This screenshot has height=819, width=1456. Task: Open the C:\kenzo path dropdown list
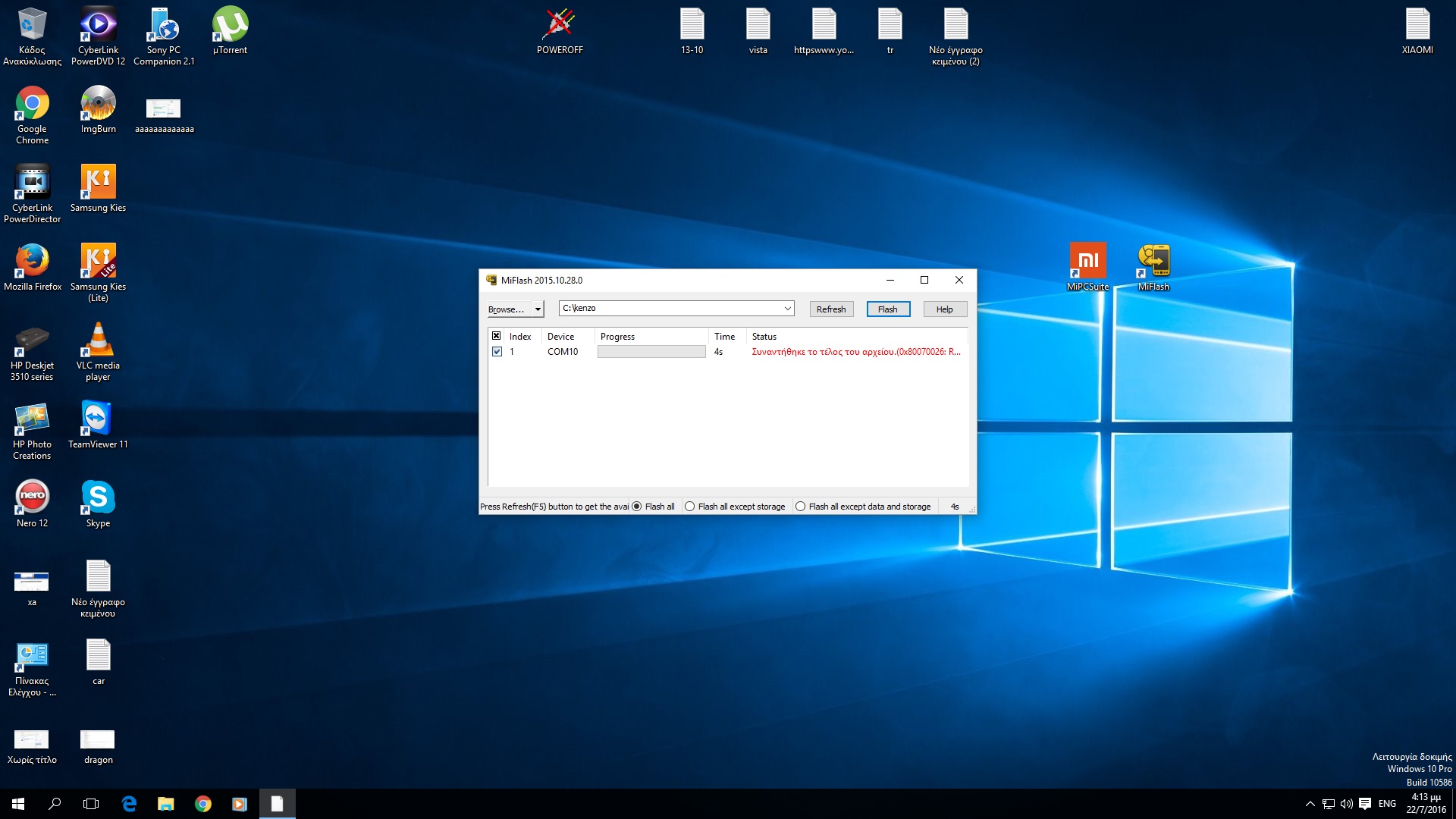tap(787, 309)
